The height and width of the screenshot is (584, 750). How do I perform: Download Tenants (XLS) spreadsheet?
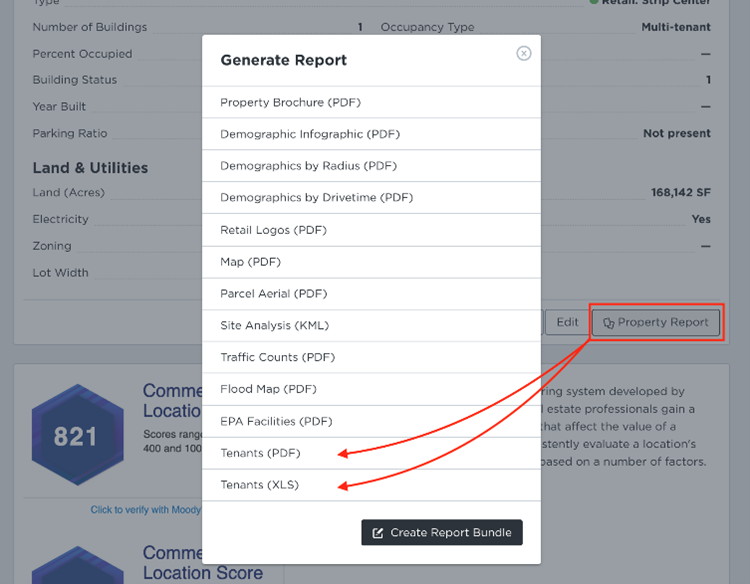[371, 485]
